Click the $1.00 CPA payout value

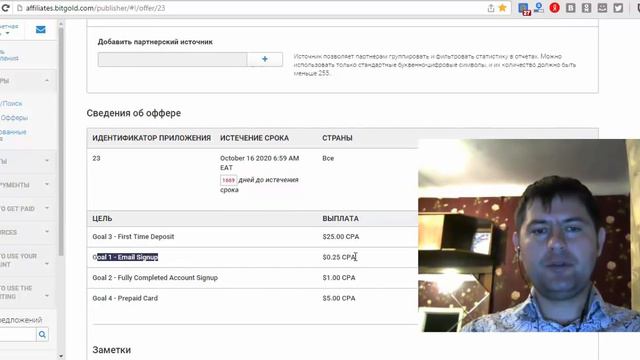pos(339,278)
